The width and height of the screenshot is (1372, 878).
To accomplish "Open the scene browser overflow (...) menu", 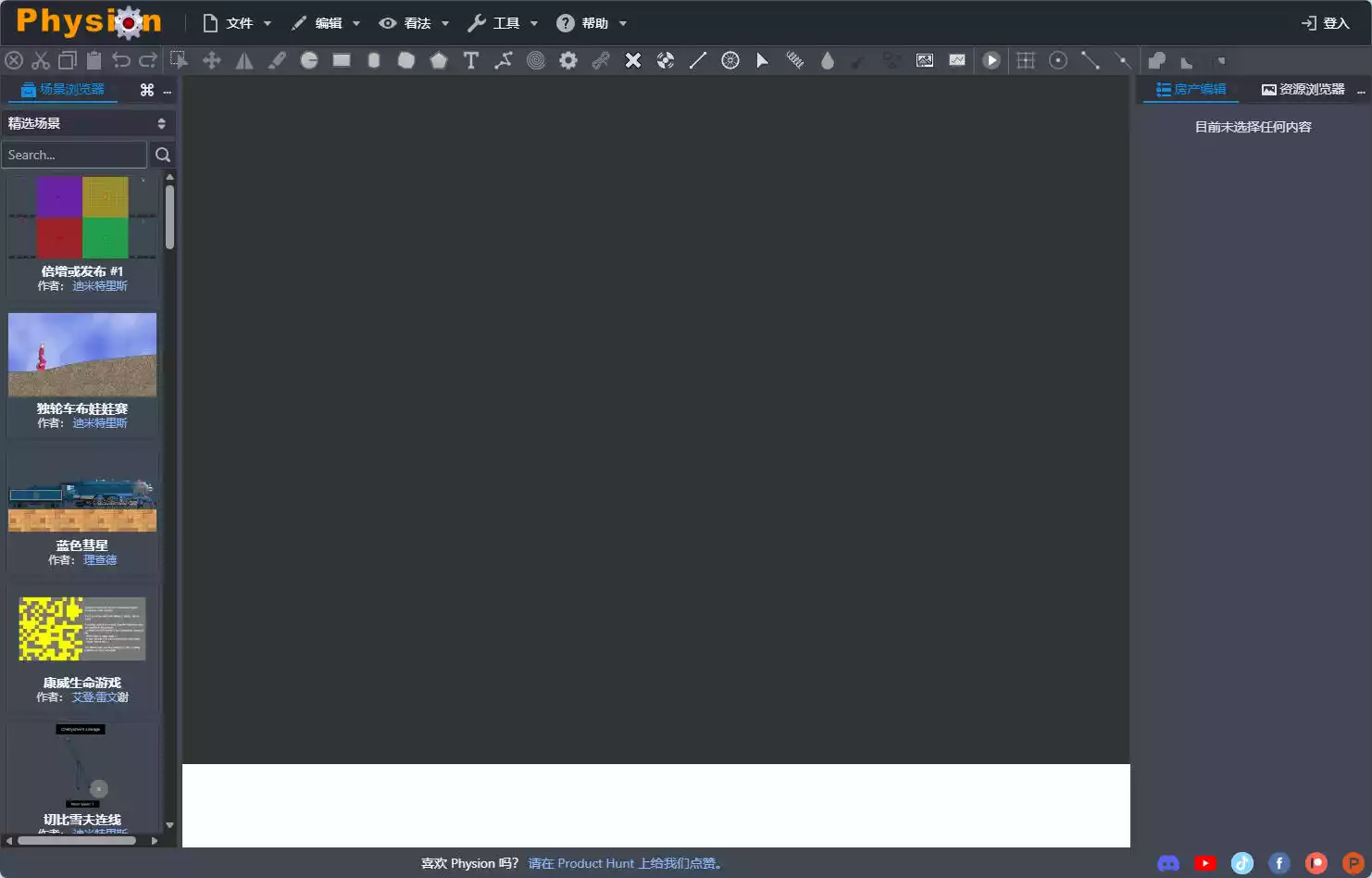I will tap(167, 90).
